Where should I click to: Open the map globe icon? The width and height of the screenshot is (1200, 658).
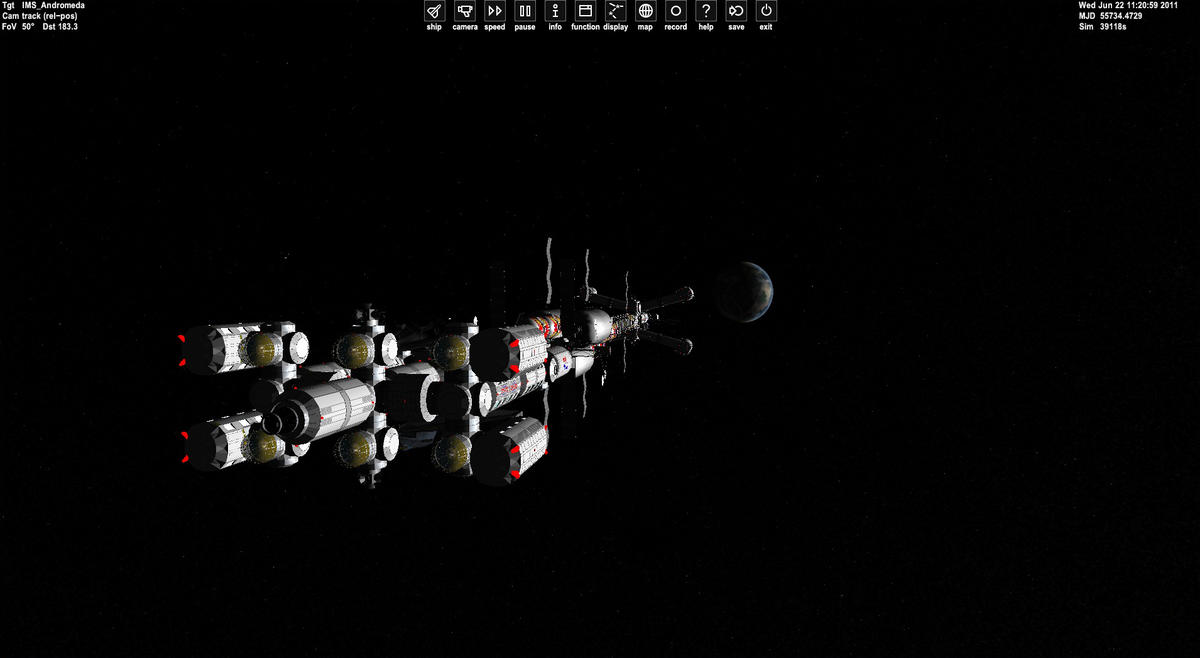coord(646,11)
